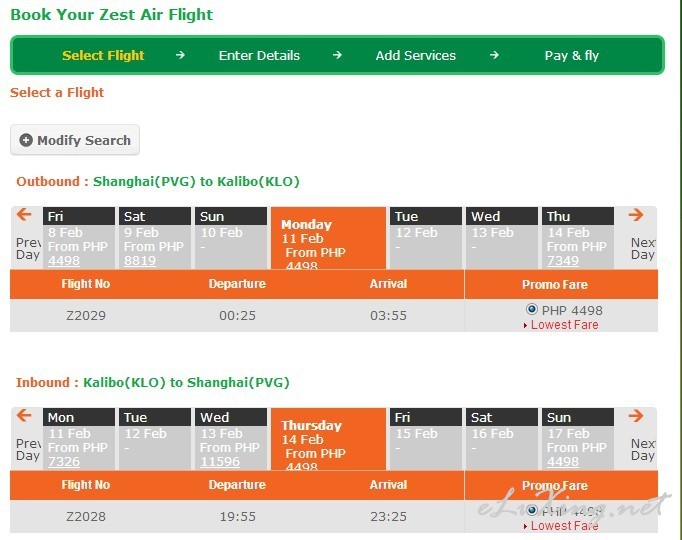Viewport: 682px width, 540px height.
Task: Click arrow icon after Enter Details step
Action: coord(337,55)
